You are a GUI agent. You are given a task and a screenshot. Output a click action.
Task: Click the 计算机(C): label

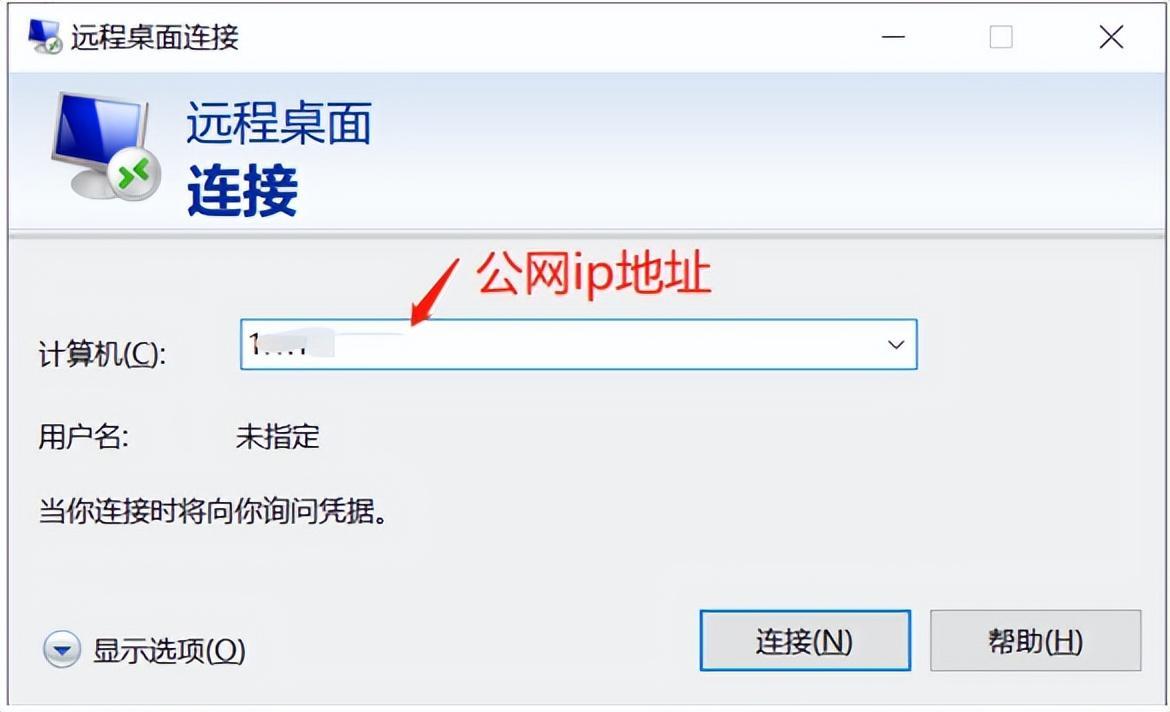[x=102, y=354]
